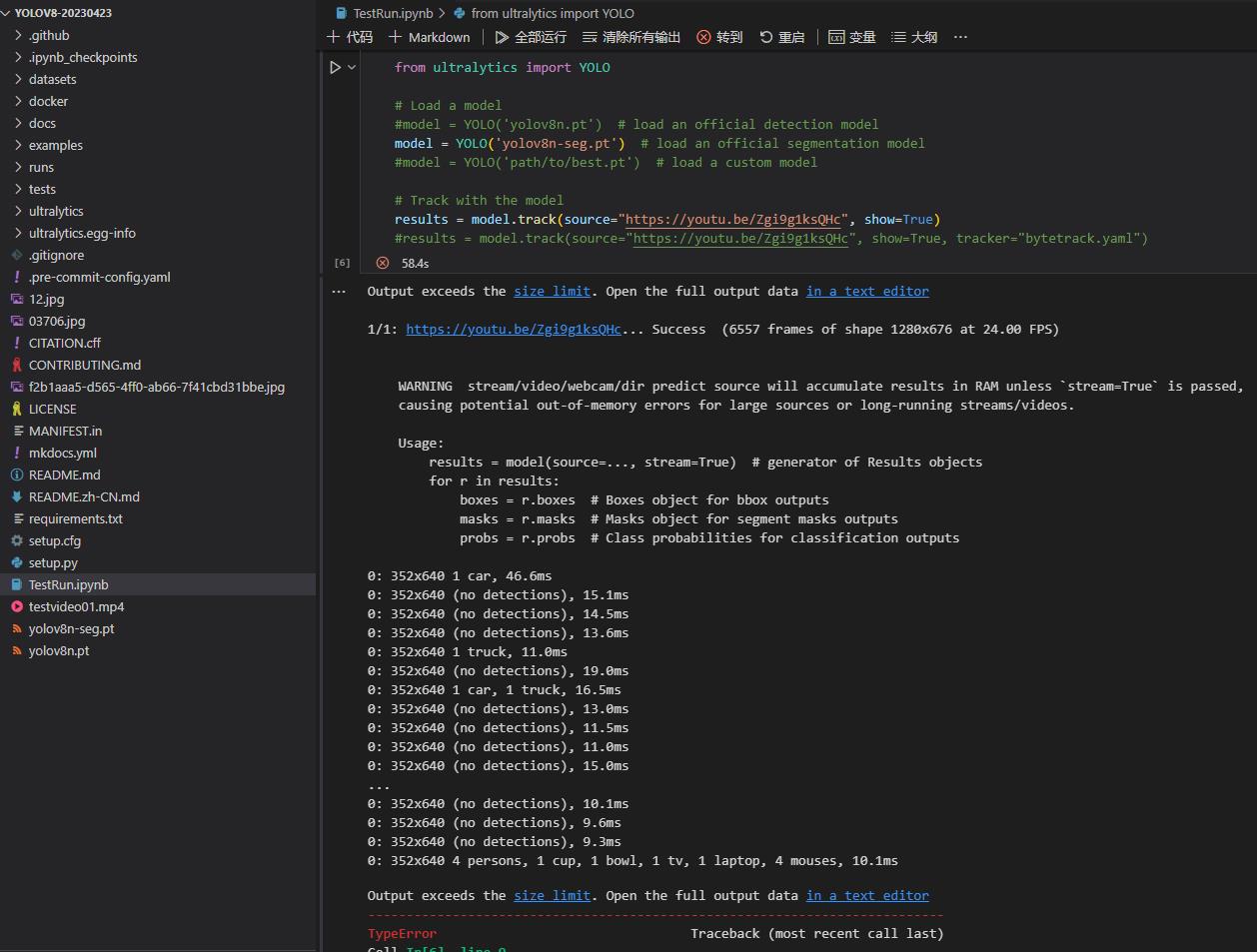The image size is (1257, 952).
Task: Add a new code cell
Action: [x=350, y=37]
